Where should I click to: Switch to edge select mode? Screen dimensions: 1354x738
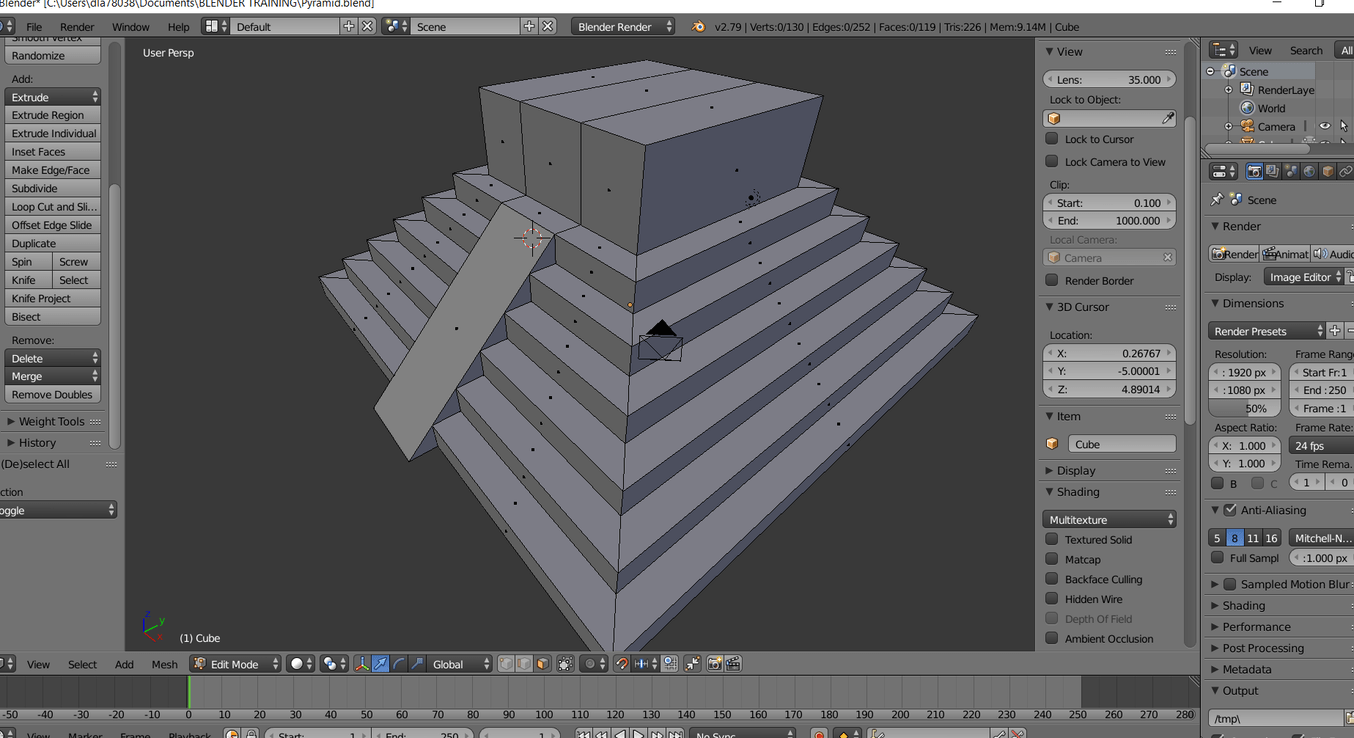click(x=524, y=664)
